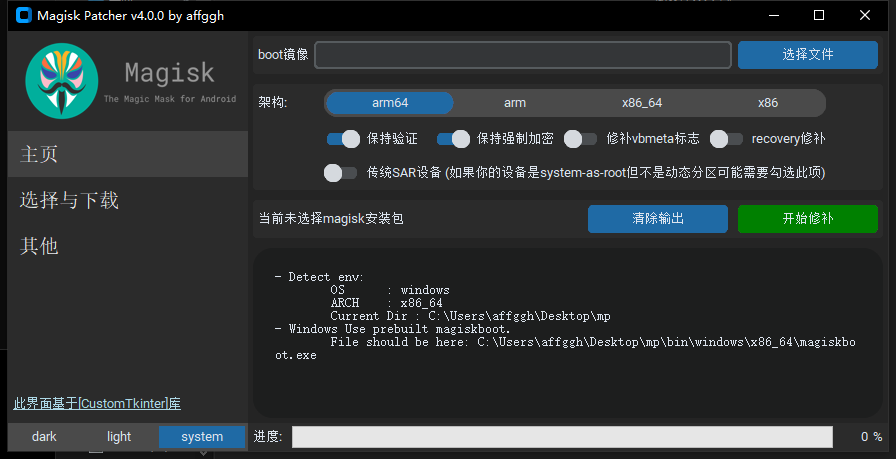The width and height of the screenshot is (896, 459).
Task: Click the 选择文件 button
Action: click(x=807, y=55)
